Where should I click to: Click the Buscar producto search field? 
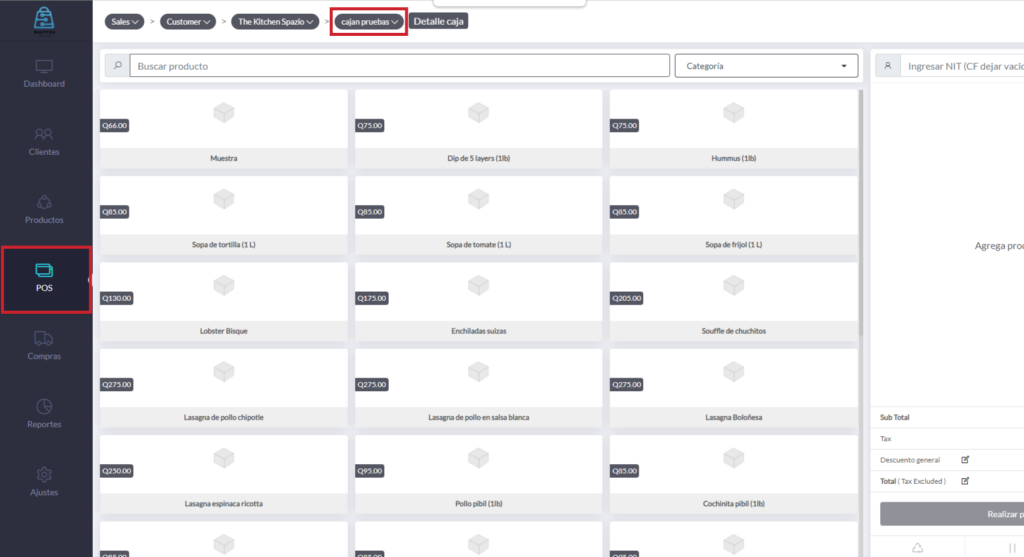[x=400, y=66]
